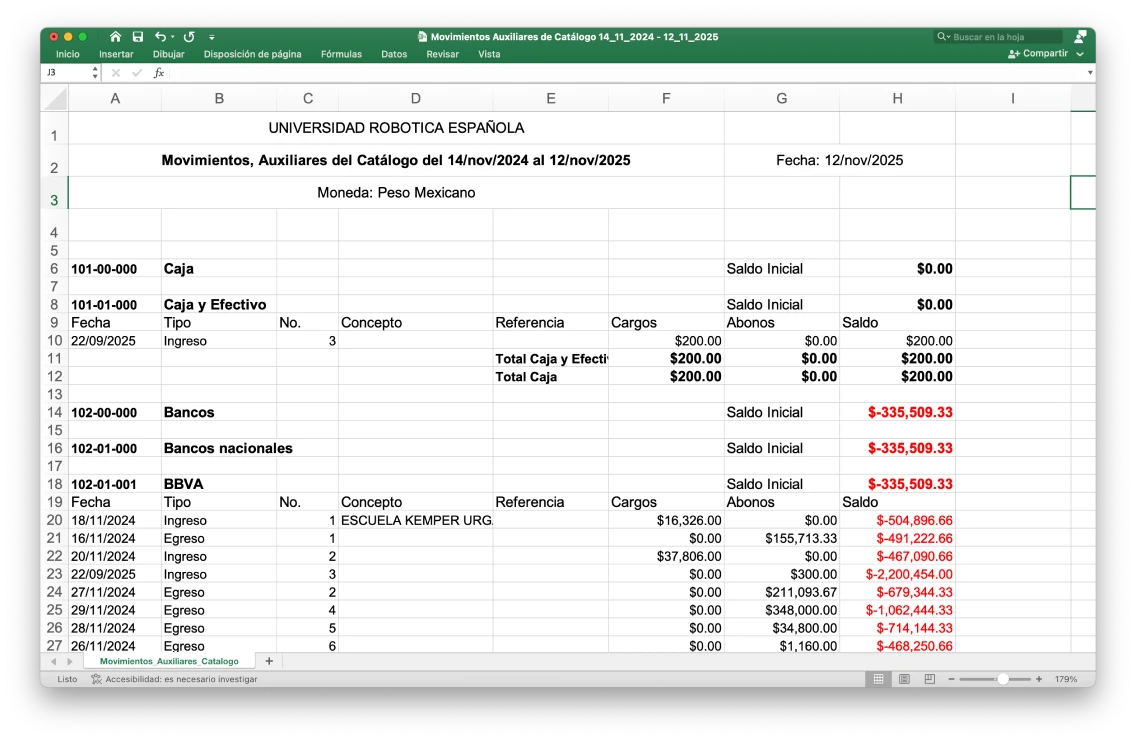Add a new sheet with the plus button

268,661
